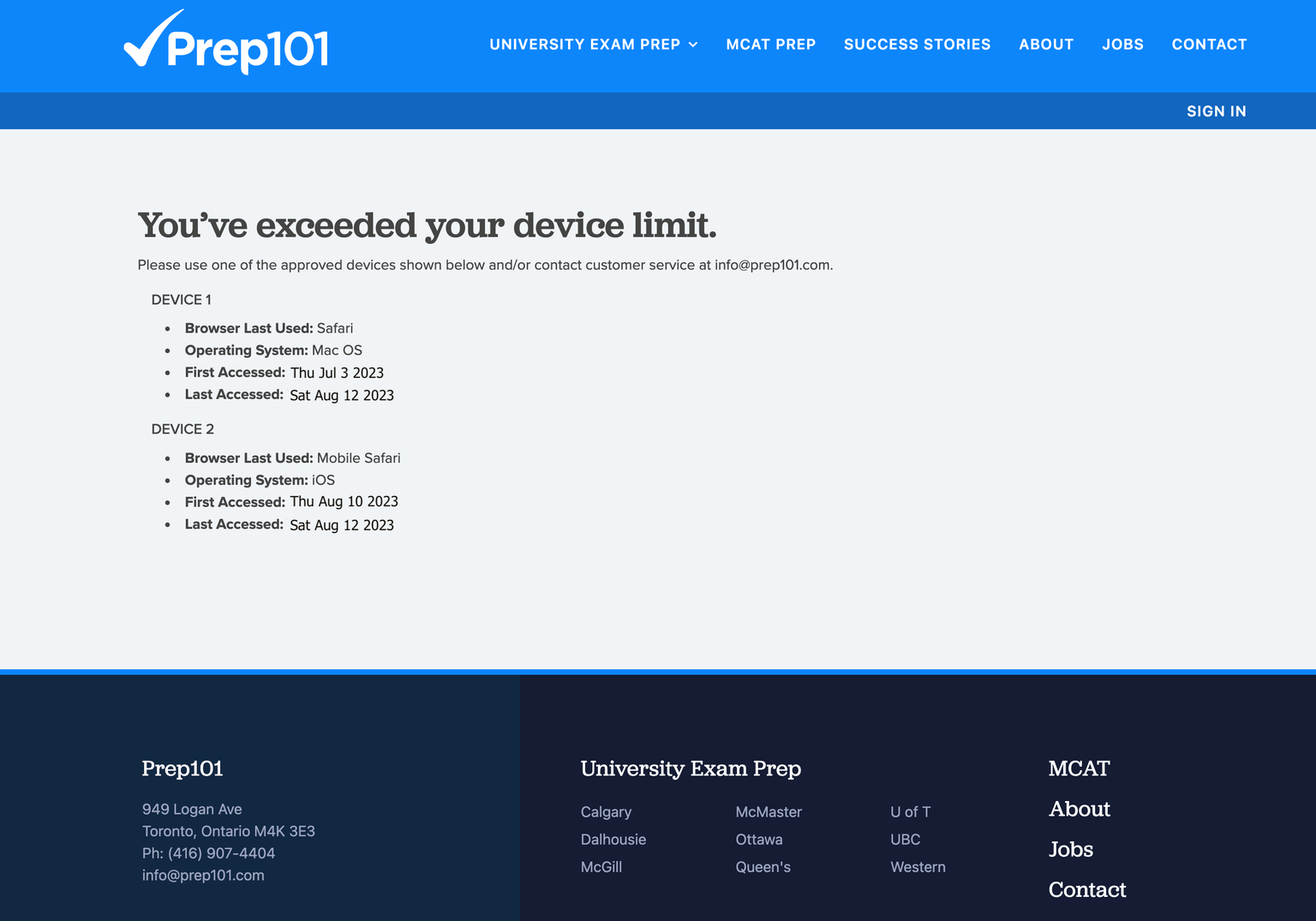
Task: Click Browser Last Used: Safari row
Action: [269, 328]
